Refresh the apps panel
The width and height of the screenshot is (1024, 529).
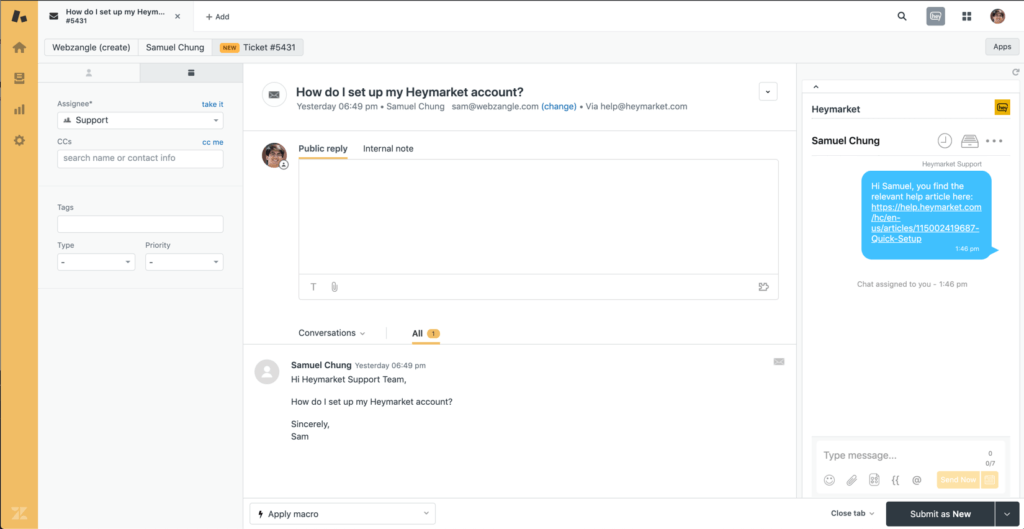1015,72
